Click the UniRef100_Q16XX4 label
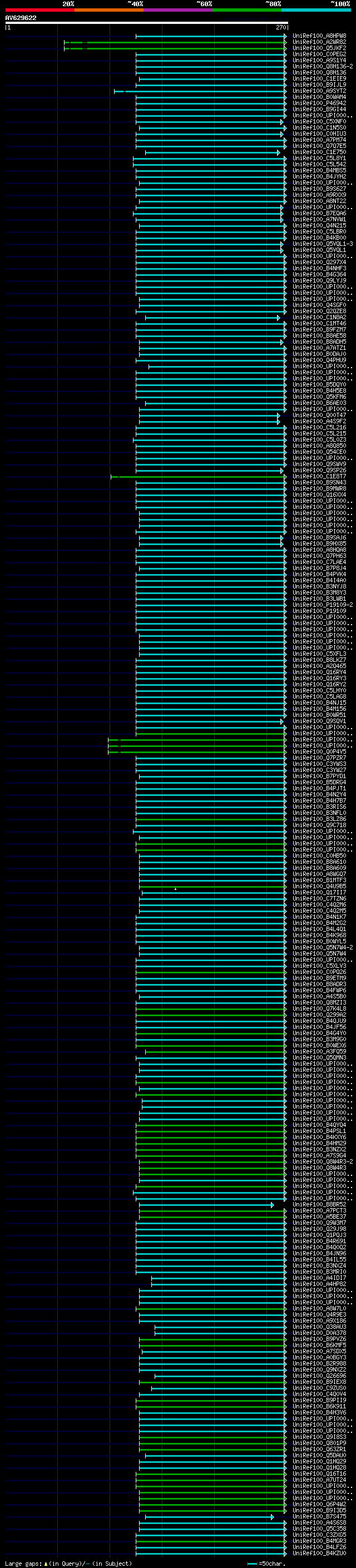 click(319, 495)
